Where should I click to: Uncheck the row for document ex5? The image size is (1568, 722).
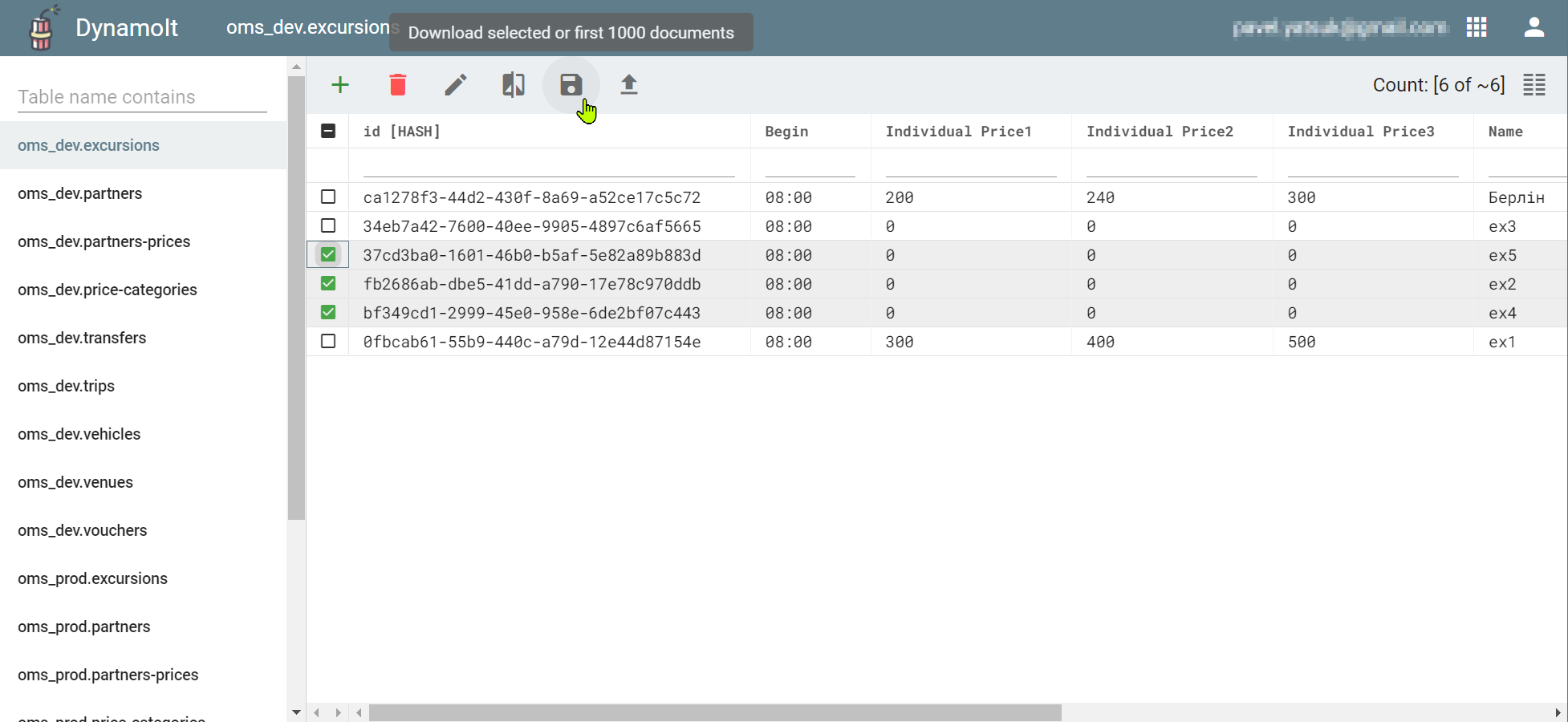pos(327,254)
